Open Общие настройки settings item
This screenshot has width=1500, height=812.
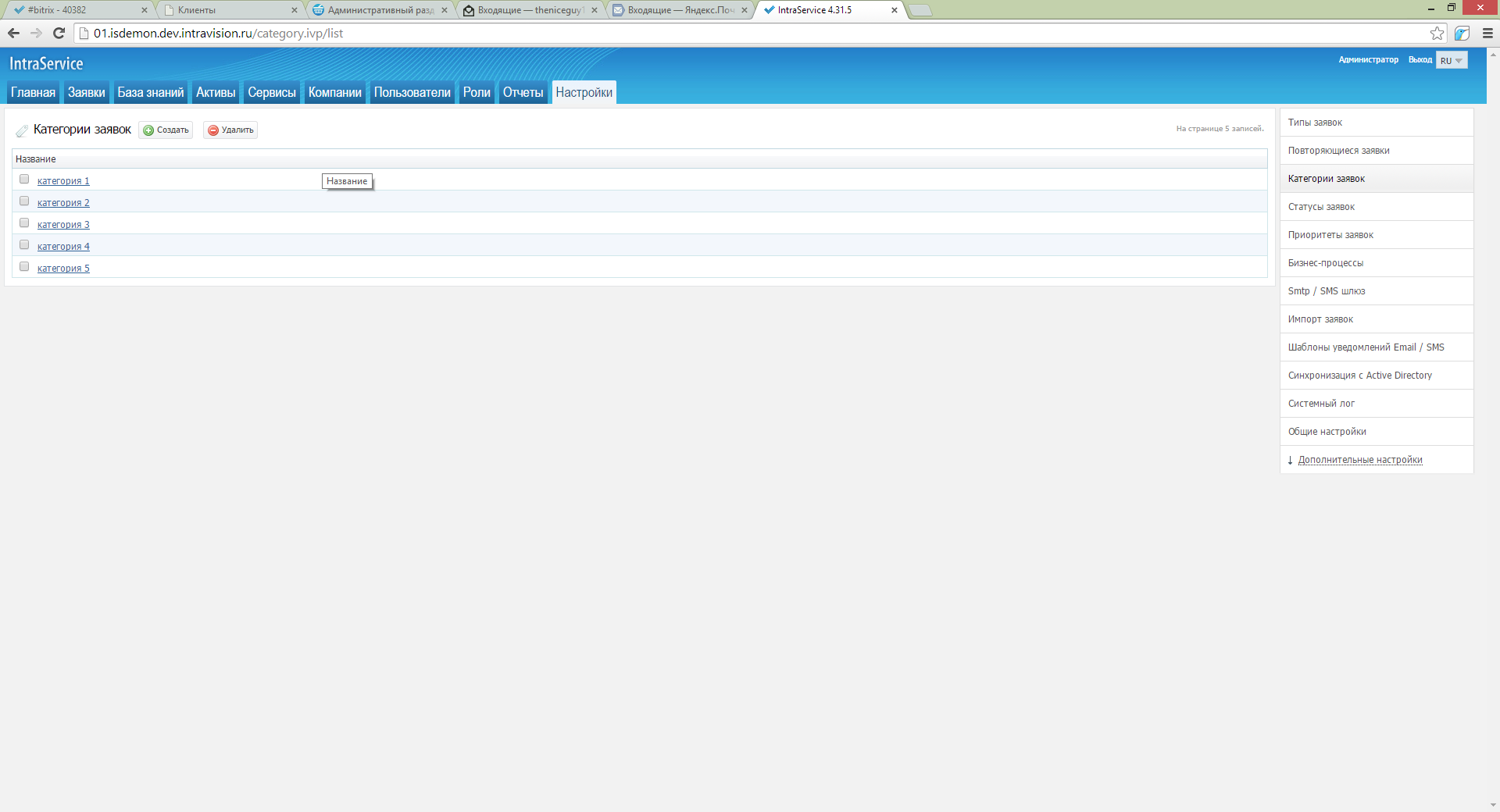pos(1377,432)
